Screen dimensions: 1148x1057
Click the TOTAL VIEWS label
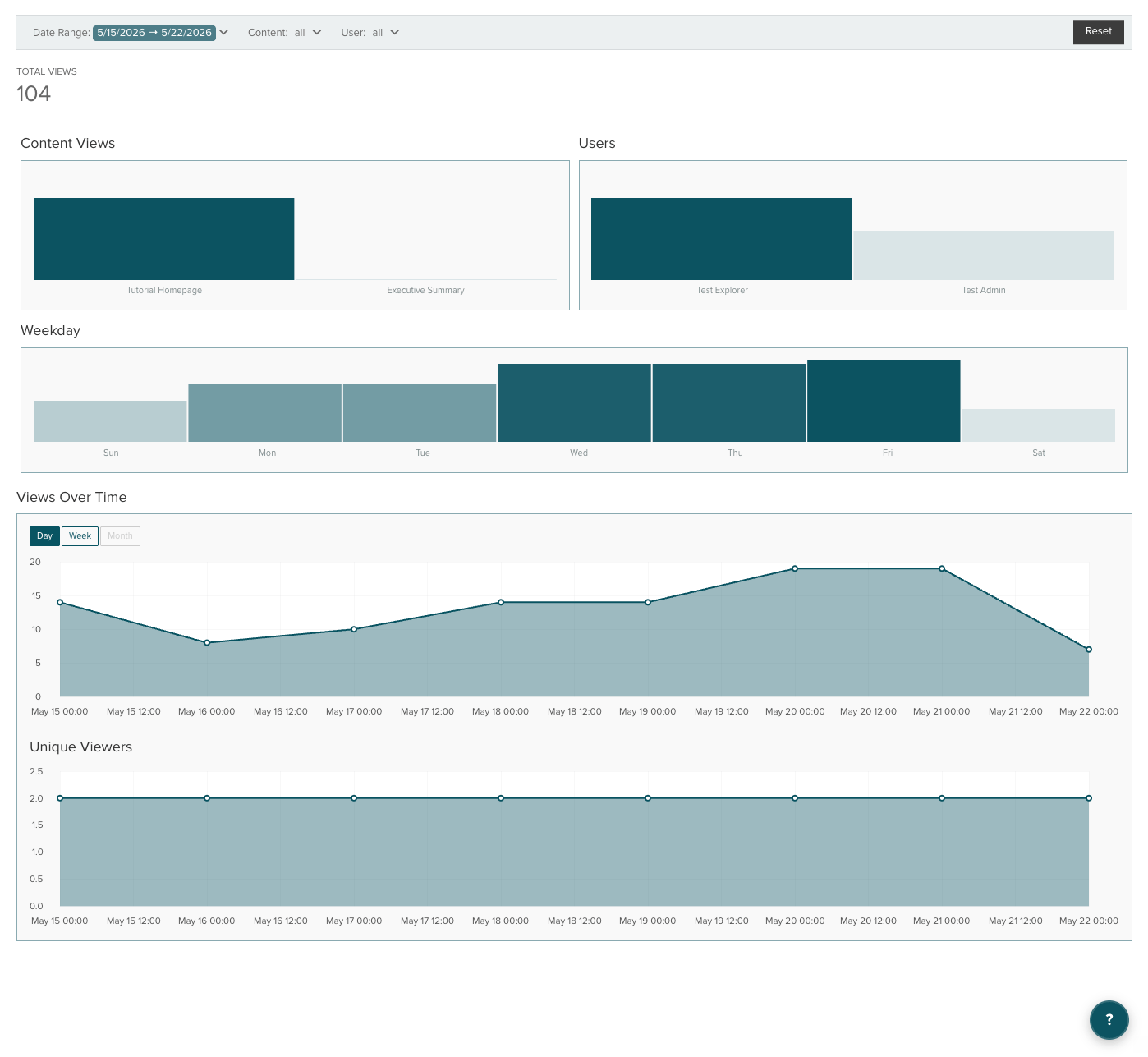click(47, 71)
